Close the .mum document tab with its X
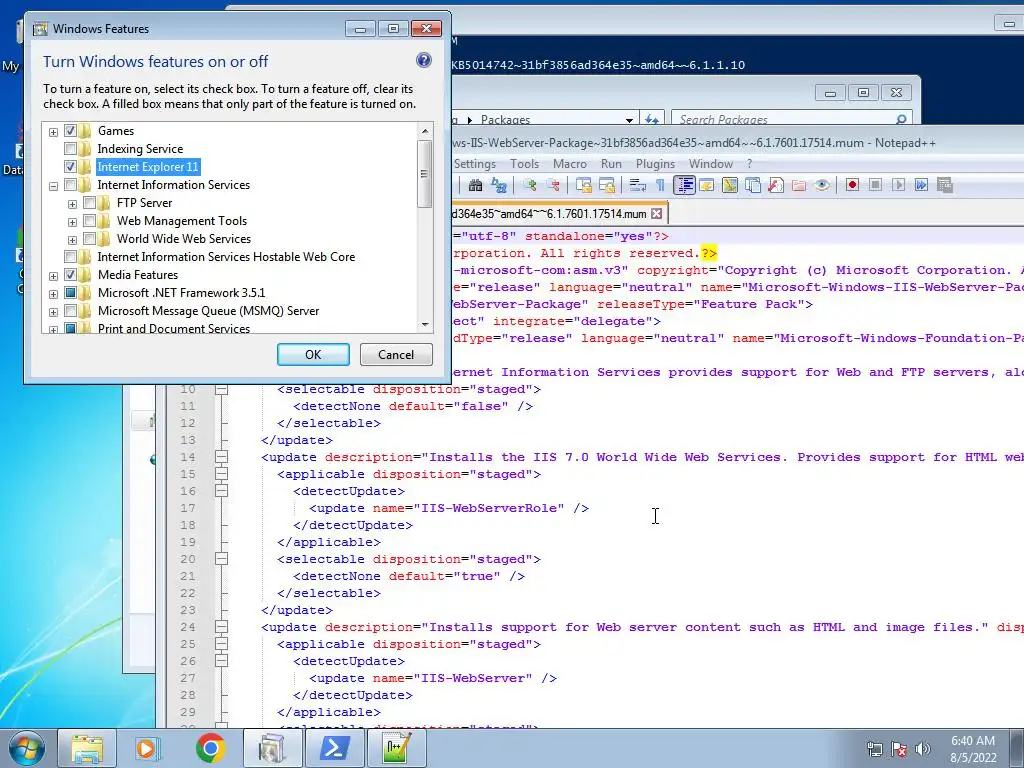The width and height of the screenshot is (1024, 768). pyautogui.click(x=656, y=214)
